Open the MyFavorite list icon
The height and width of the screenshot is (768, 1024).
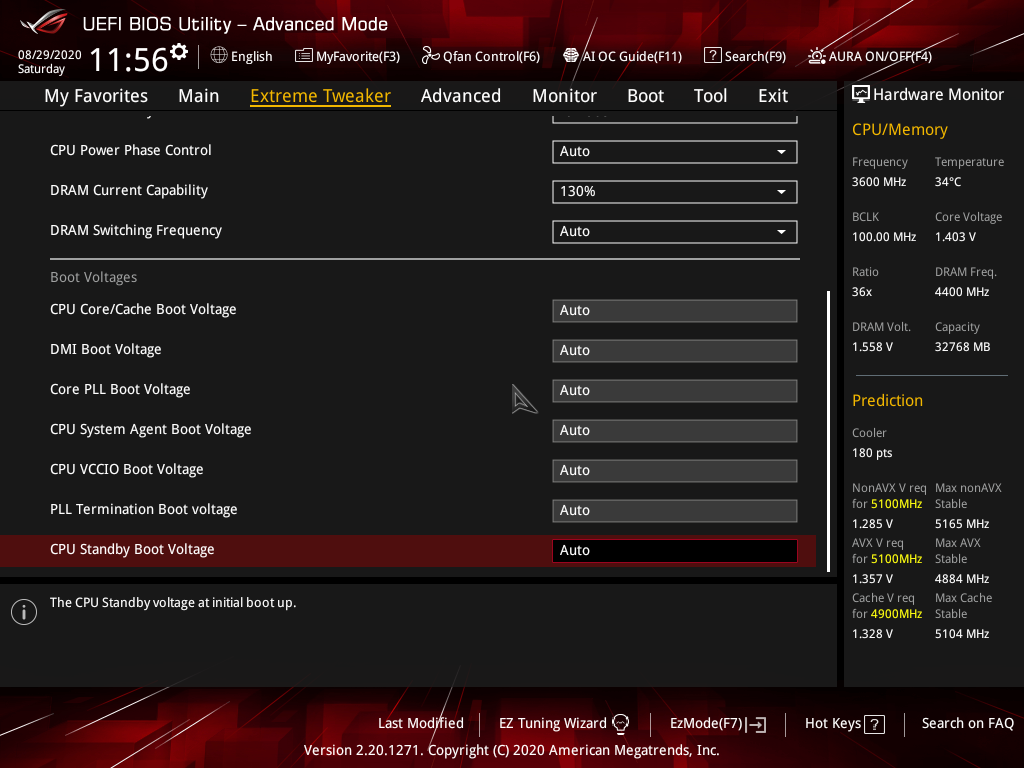304,56
